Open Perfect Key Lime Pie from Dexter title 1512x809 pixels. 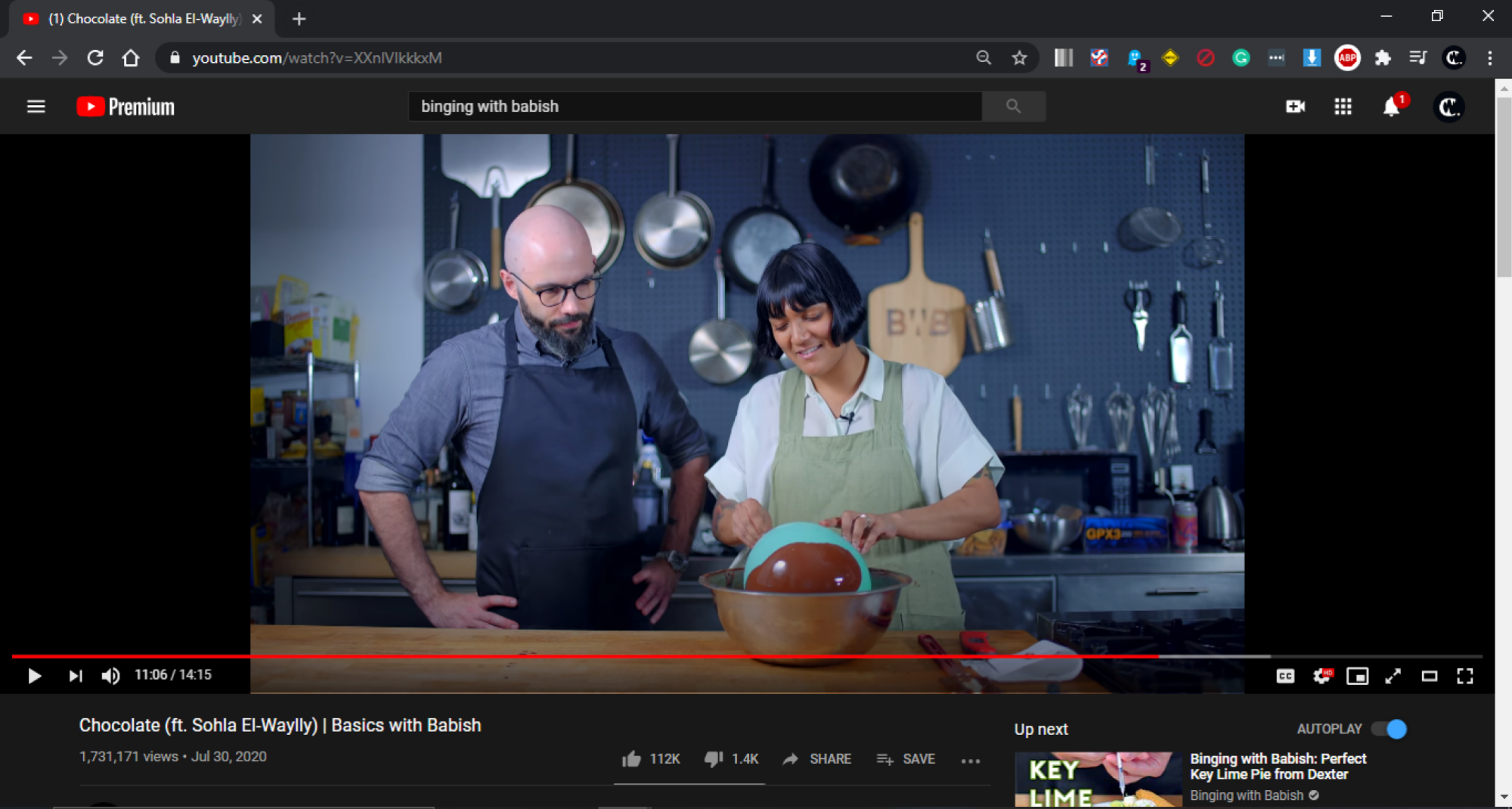click(x=1278, y=766)
